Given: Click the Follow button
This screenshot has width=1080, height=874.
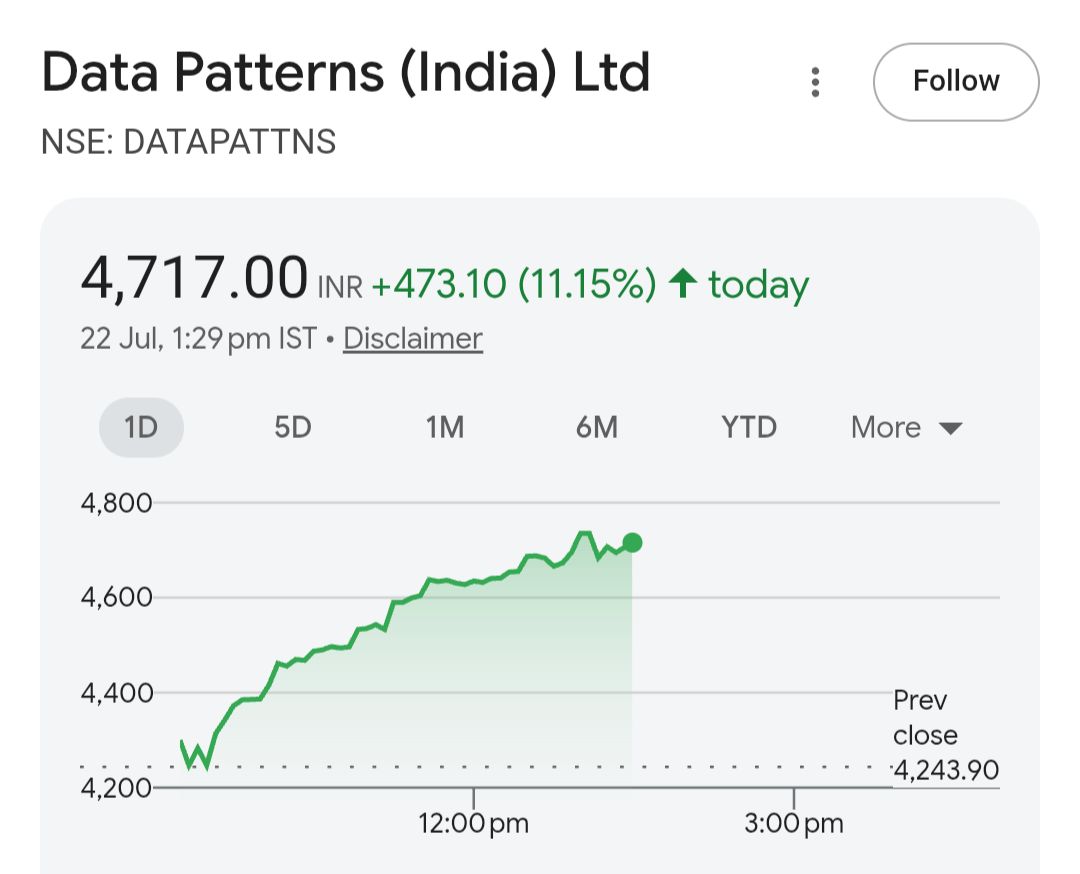Looking at the screenshot, I should pos(956,81).
